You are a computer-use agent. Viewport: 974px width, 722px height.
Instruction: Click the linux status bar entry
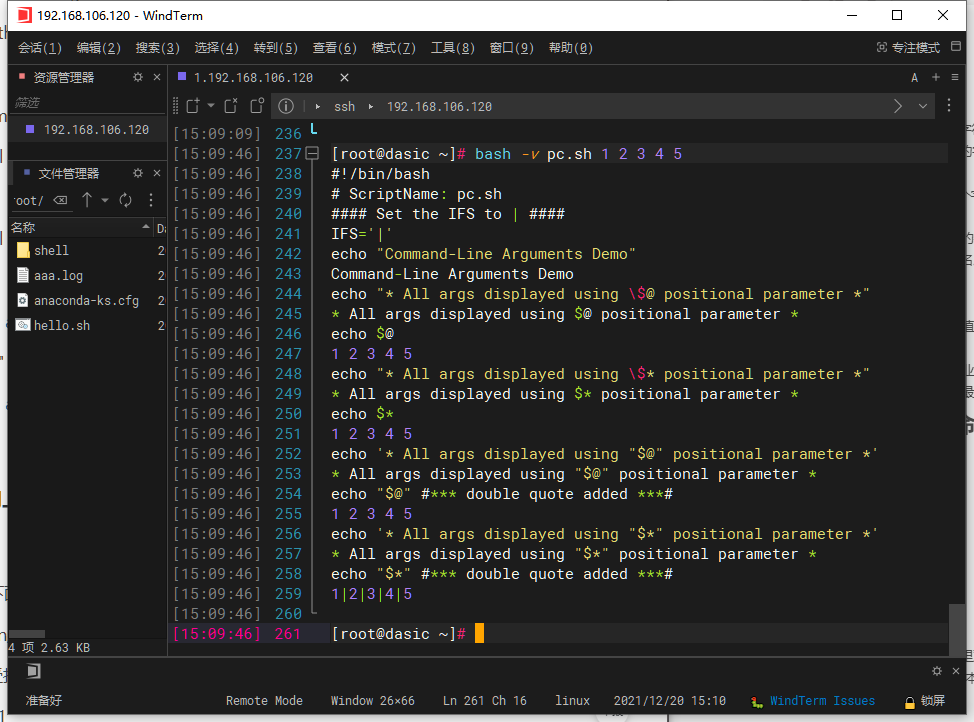(572, 701)
